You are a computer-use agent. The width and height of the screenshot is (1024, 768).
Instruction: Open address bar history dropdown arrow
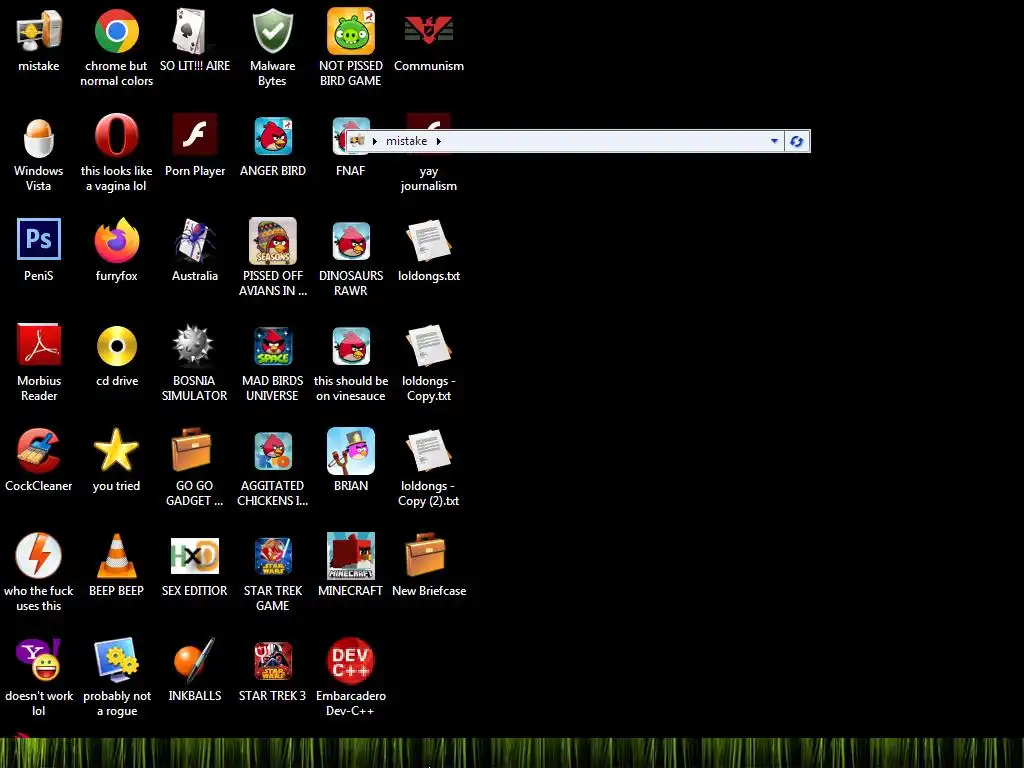(x=774, y=141)
